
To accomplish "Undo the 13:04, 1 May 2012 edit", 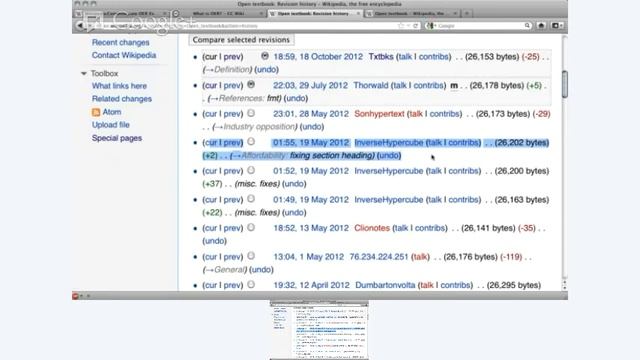I will (x=261, y=270).
